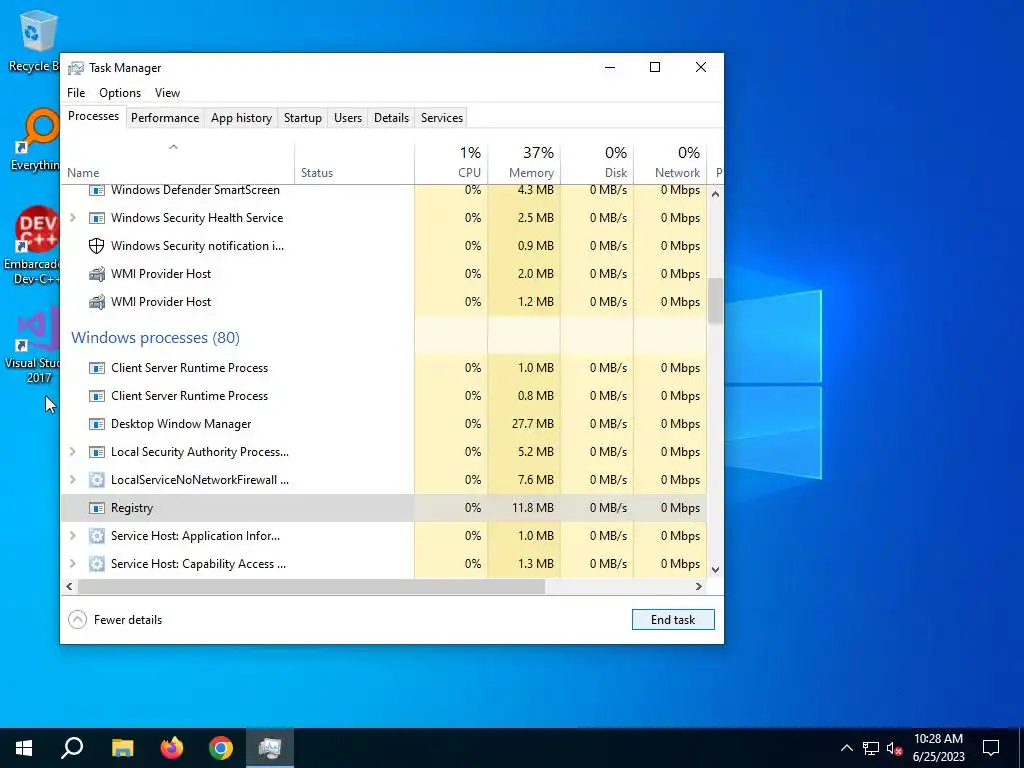Sort by the Memory column header
Image resolution: width=1024 pixels, height=768 pixels.
[524, 163]
